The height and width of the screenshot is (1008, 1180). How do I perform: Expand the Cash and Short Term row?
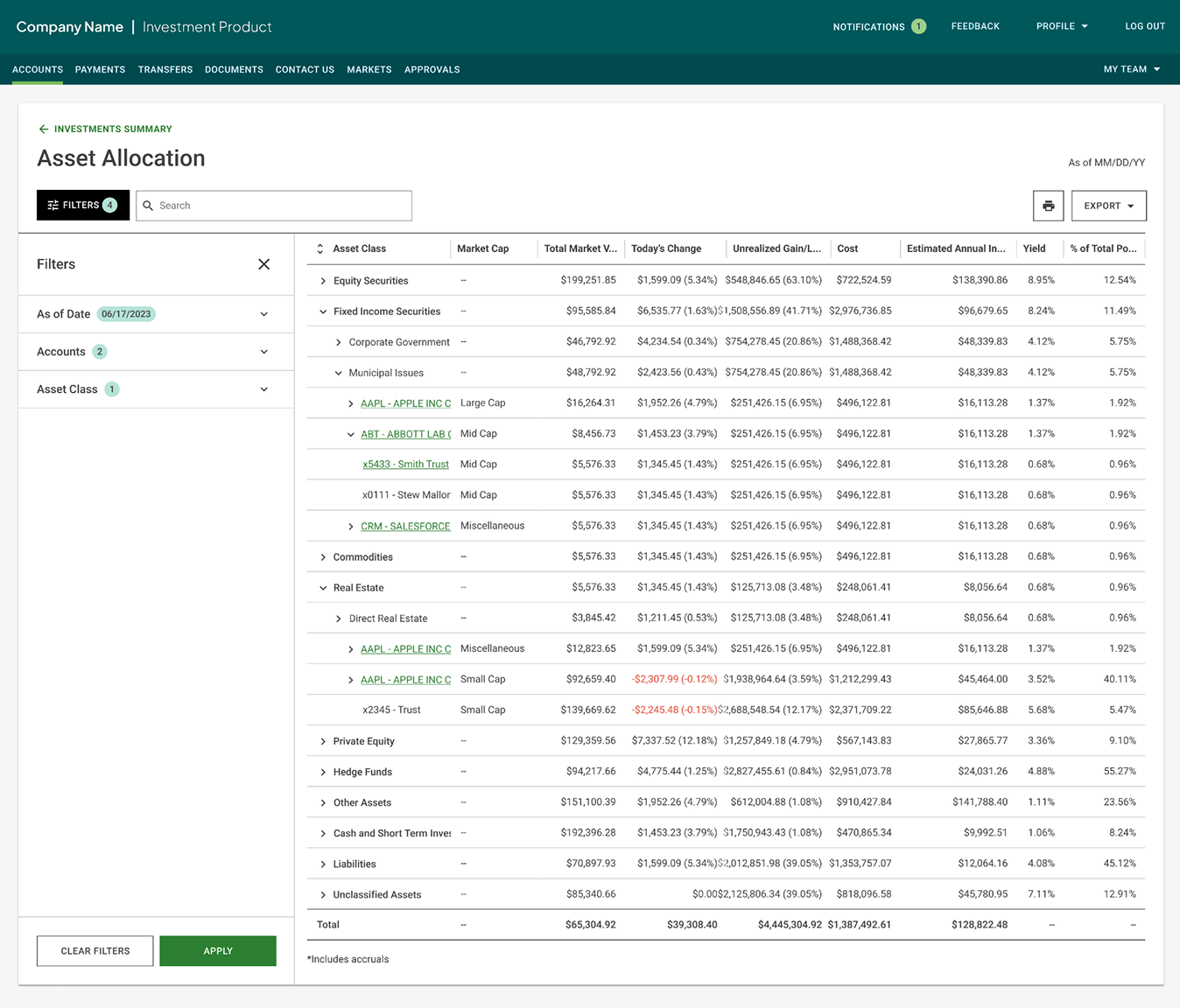pos(323,833)
